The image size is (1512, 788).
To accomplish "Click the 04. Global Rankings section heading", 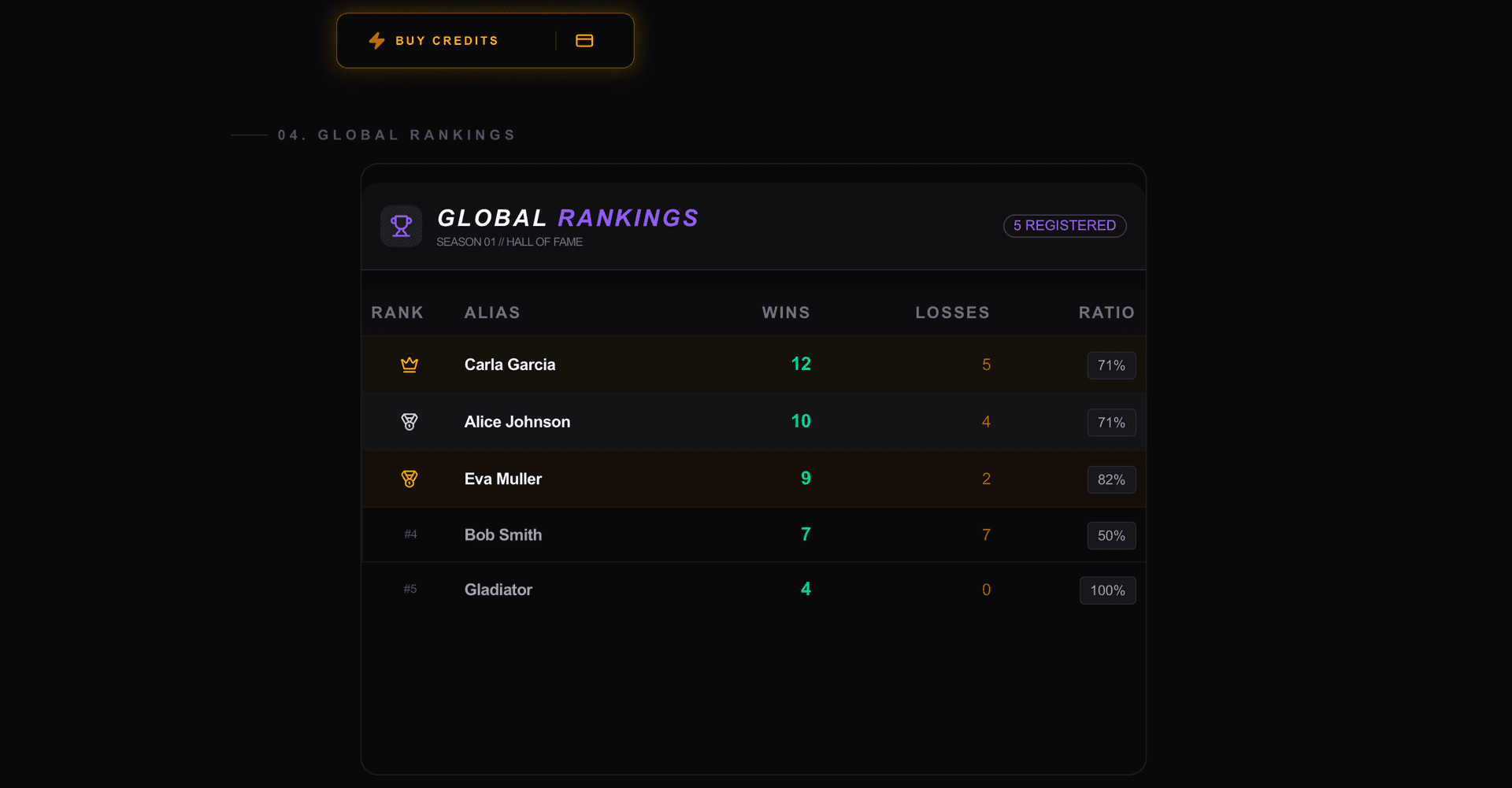I will coord(397,135).
